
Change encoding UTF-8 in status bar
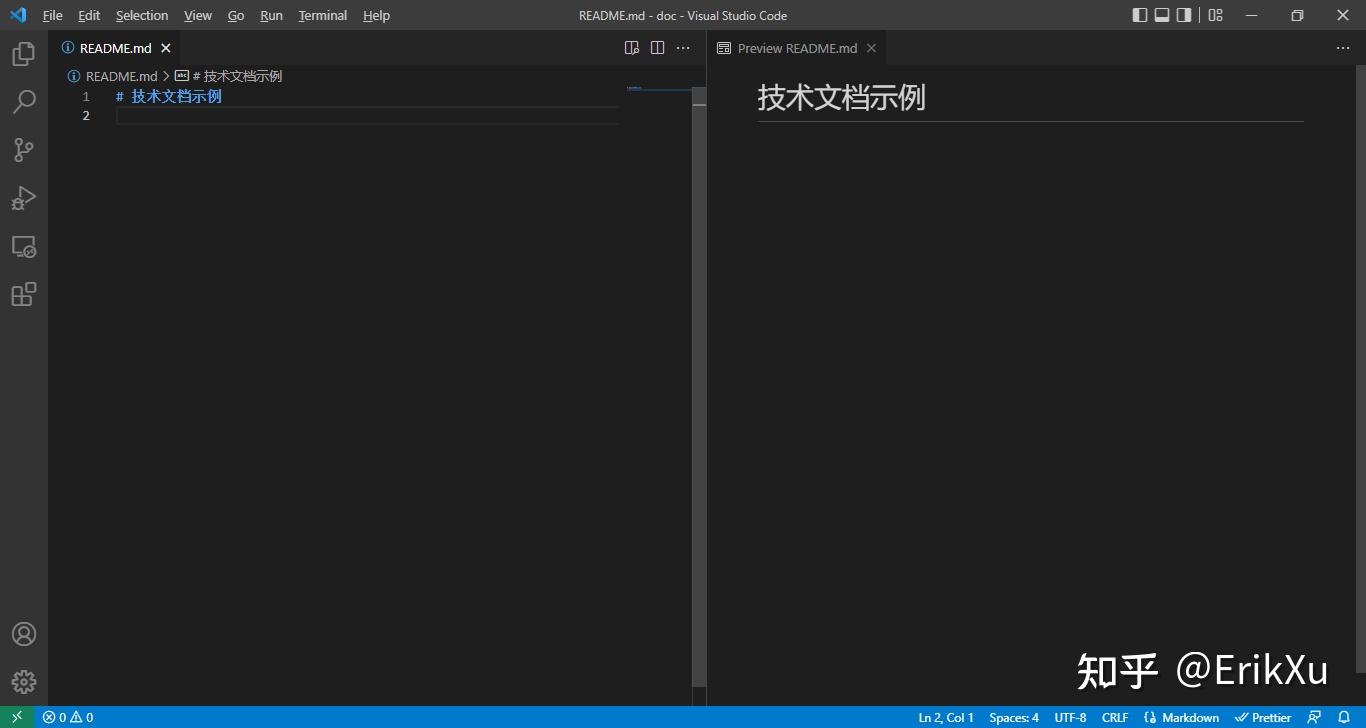click(1070, 717)
